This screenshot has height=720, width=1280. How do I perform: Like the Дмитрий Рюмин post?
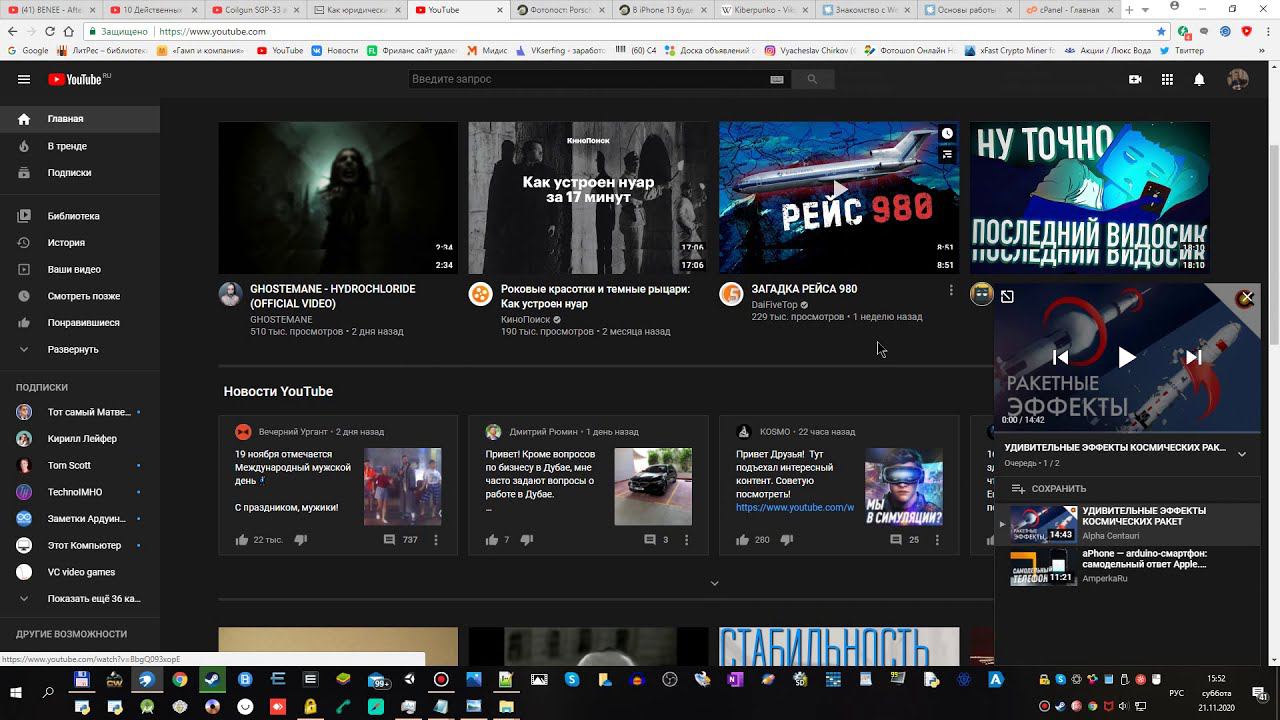492,540
